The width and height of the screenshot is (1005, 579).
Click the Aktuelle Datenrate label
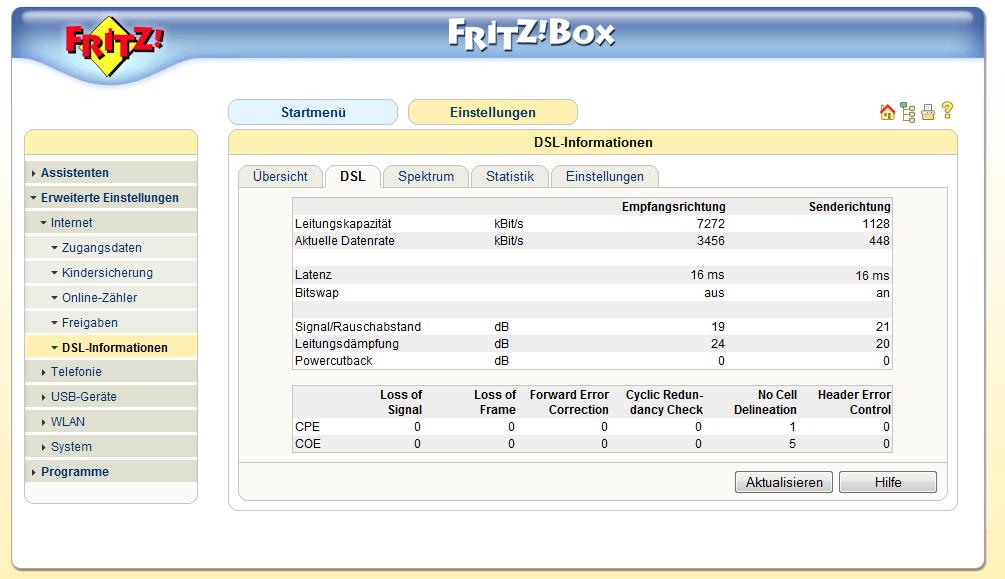(345, 241)
